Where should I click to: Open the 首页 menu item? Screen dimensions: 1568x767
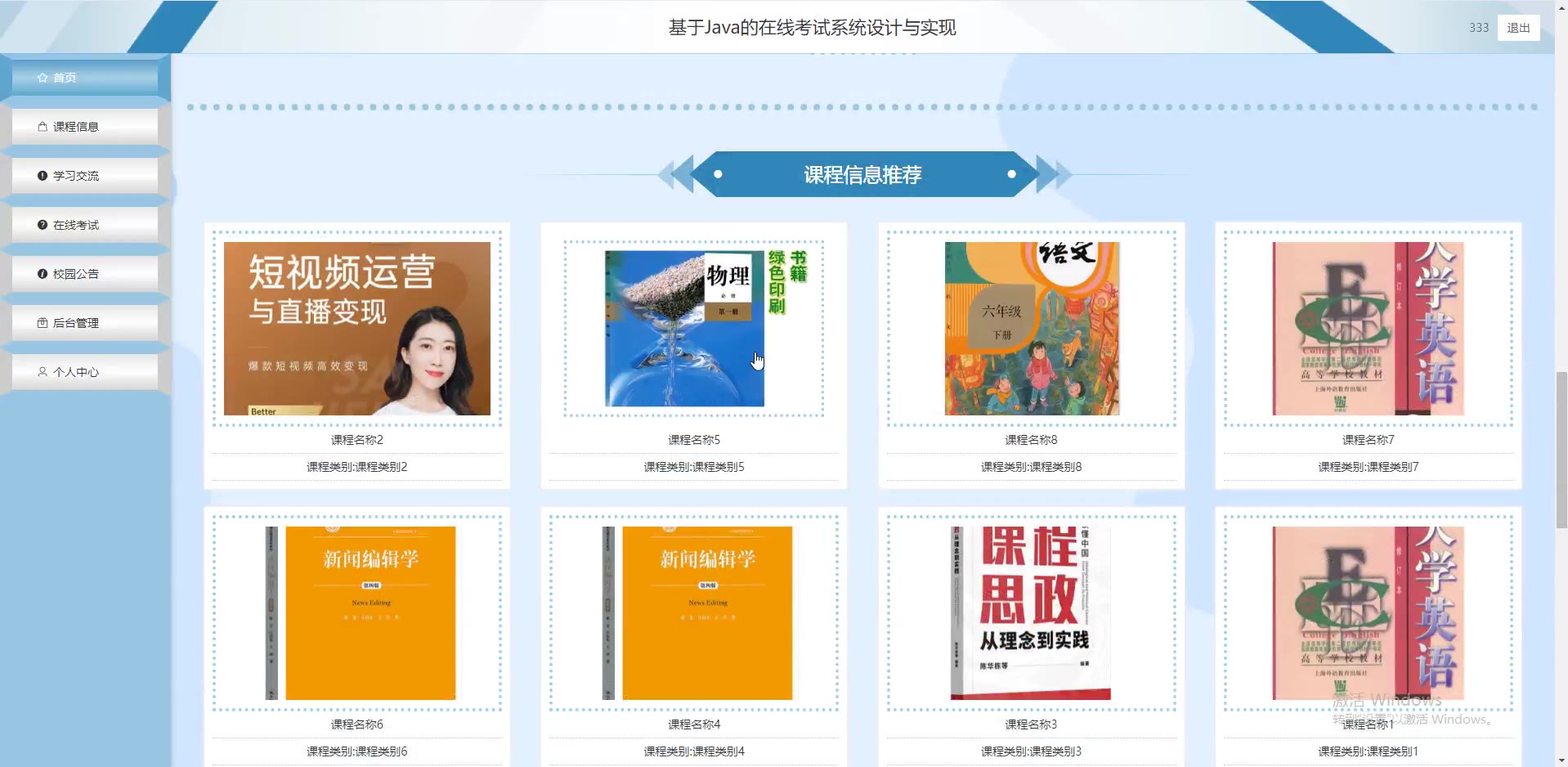click(85, 78)
